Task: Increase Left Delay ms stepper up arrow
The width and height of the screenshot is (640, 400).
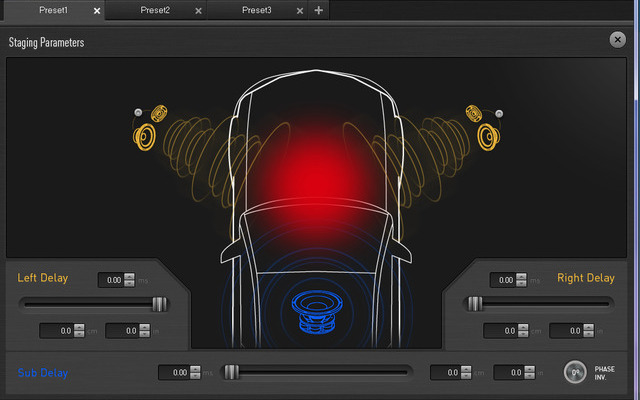Action: (x=129, y=276)
